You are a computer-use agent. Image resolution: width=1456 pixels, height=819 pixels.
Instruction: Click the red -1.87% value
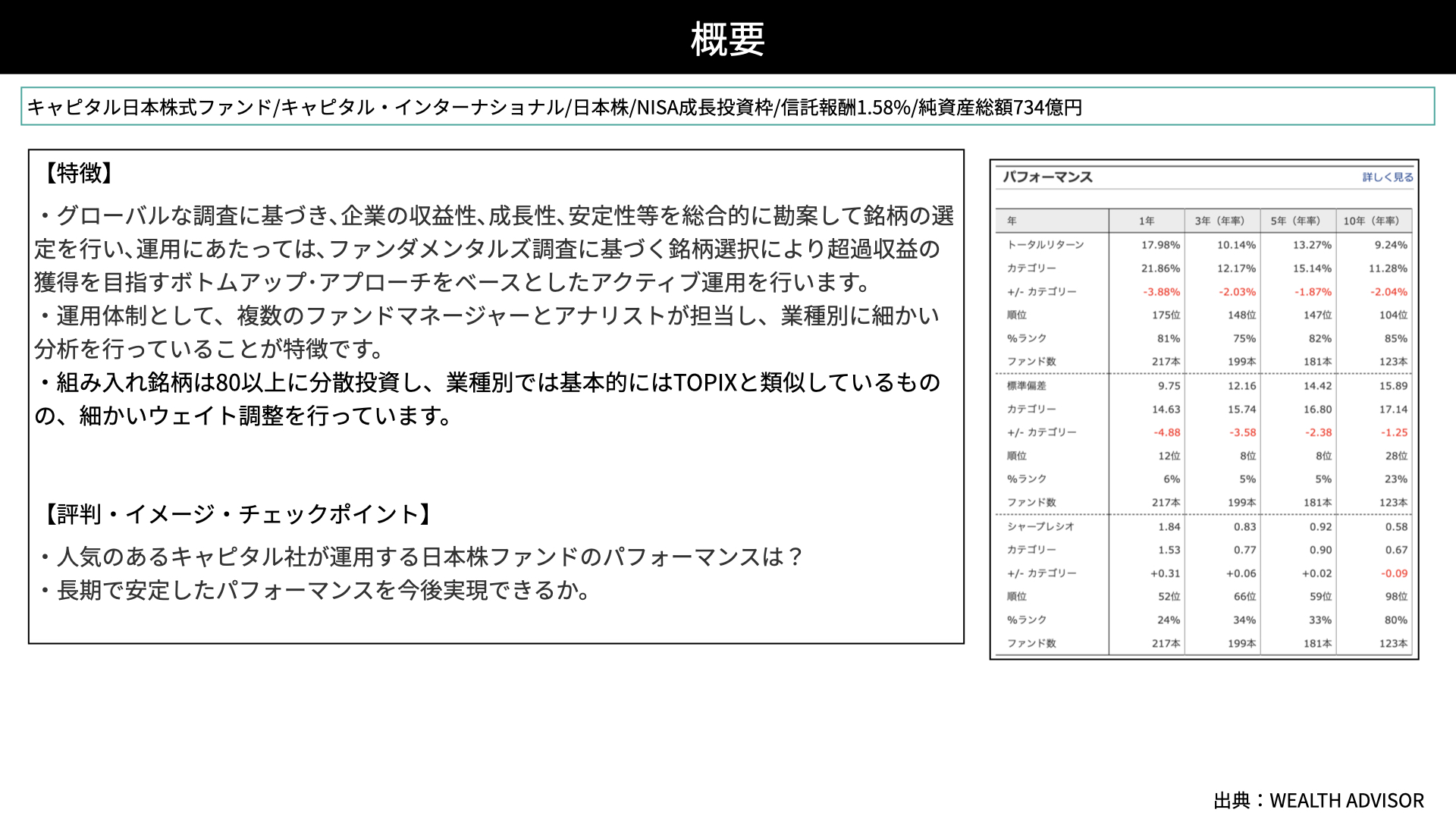tap(1313, 292)
